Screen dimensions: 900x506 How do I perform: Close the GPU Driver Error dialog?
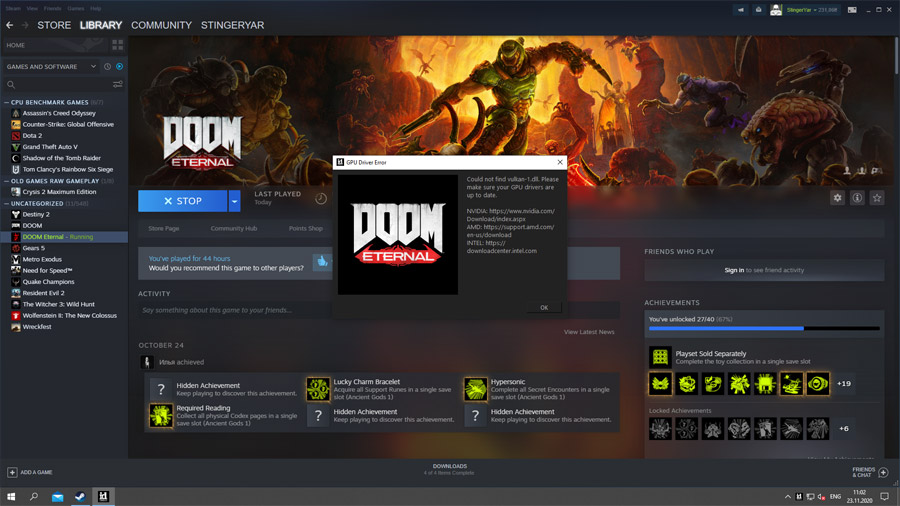560,162
